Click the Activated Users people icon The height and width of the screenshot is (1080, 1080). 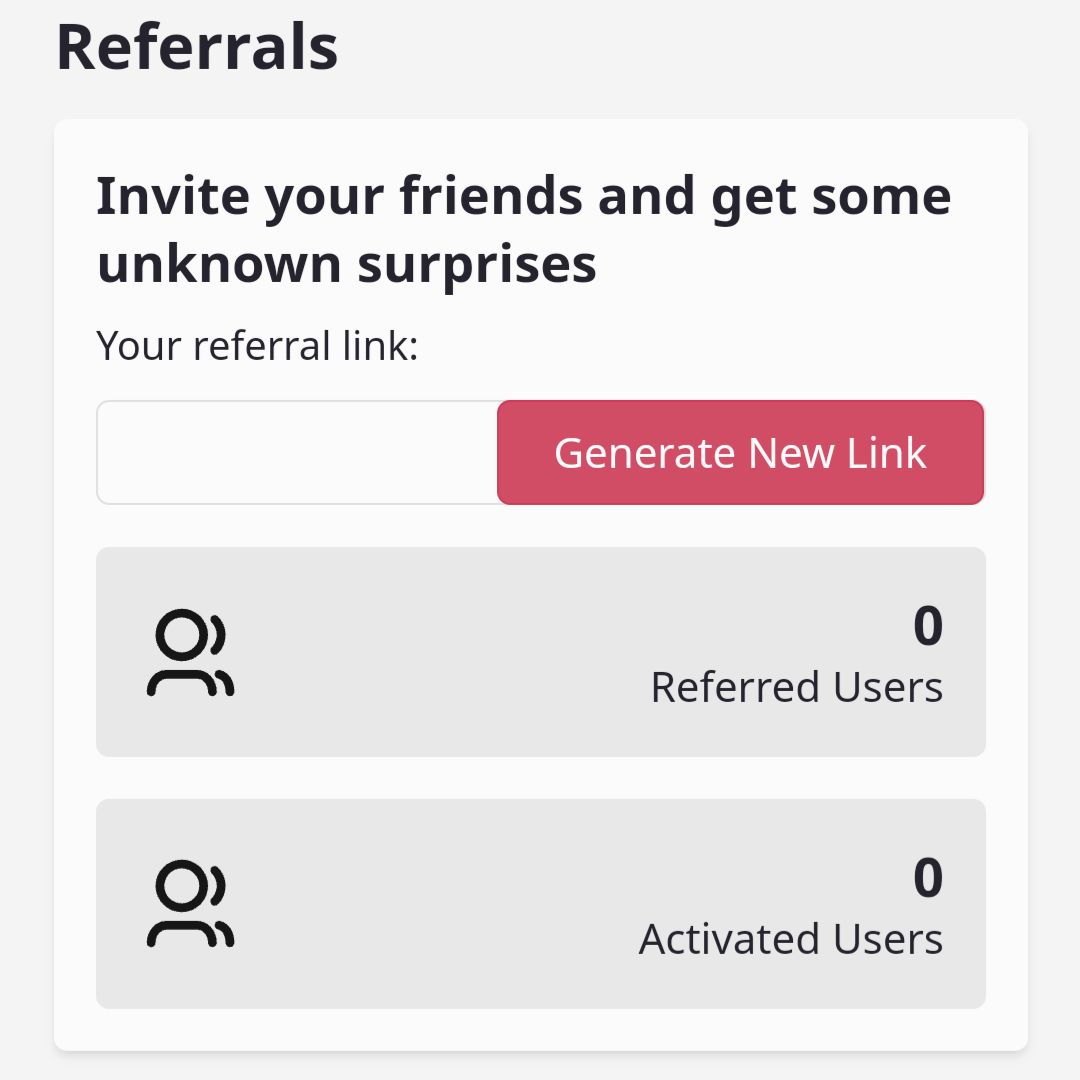(190, 904)
